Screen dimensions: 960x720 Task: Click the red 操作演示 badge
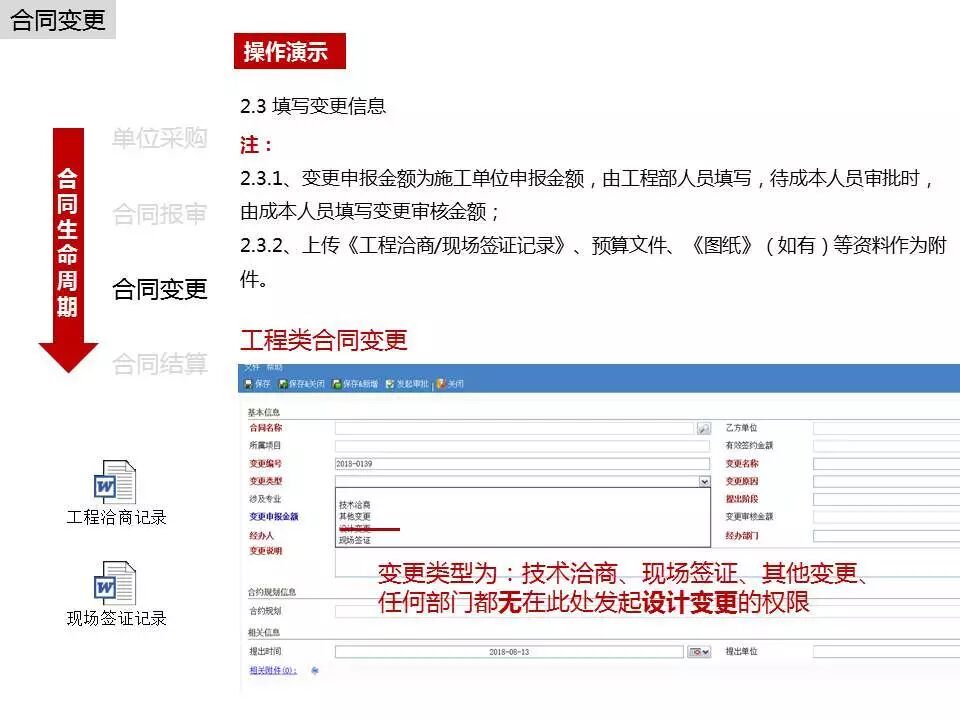[x=290, y=51]
